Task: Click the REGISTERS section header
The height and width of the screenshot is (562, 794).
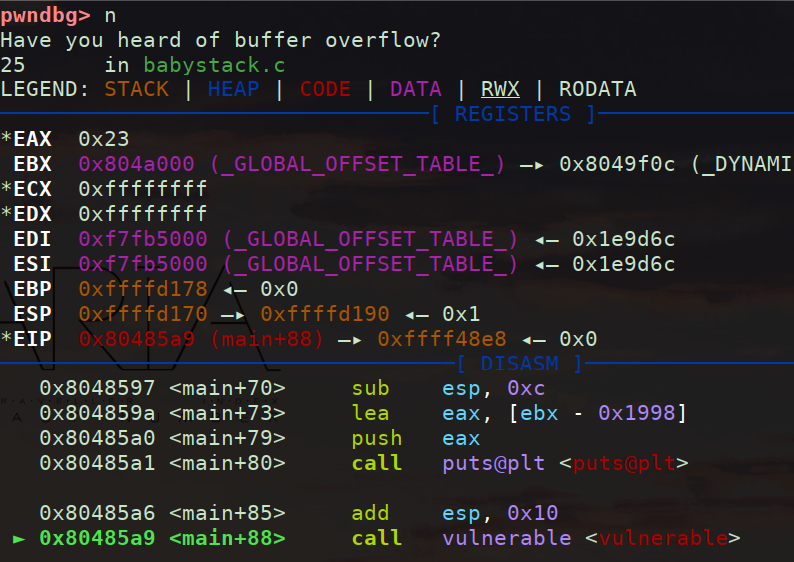Action: click(x=514, y=114)
